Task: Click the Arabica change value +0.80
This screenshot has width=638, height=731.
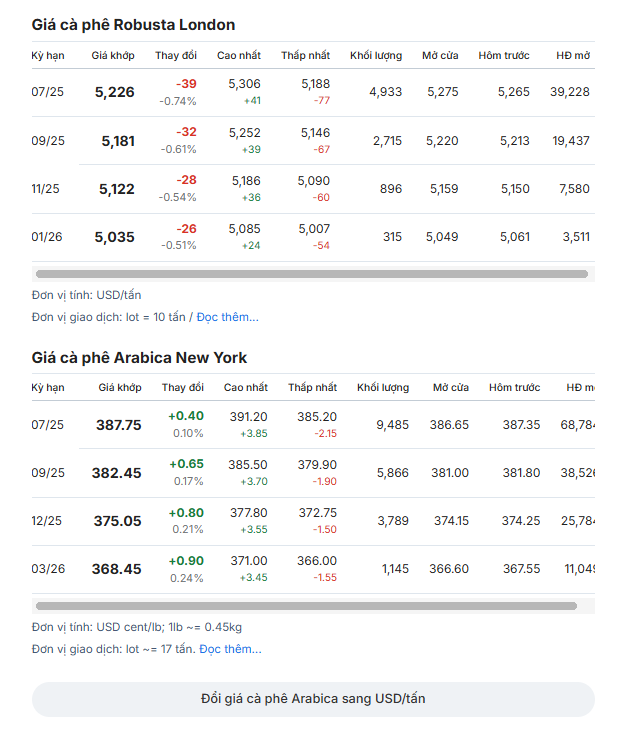Action: (186, 513)
